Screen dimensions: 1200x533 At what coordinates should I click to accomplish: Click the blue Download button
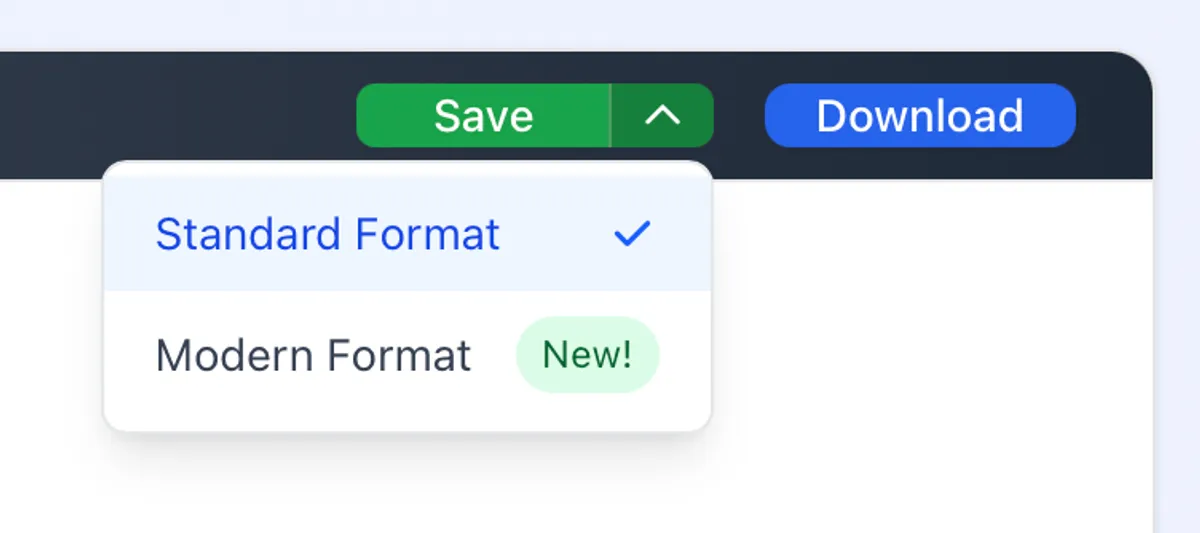919,116
